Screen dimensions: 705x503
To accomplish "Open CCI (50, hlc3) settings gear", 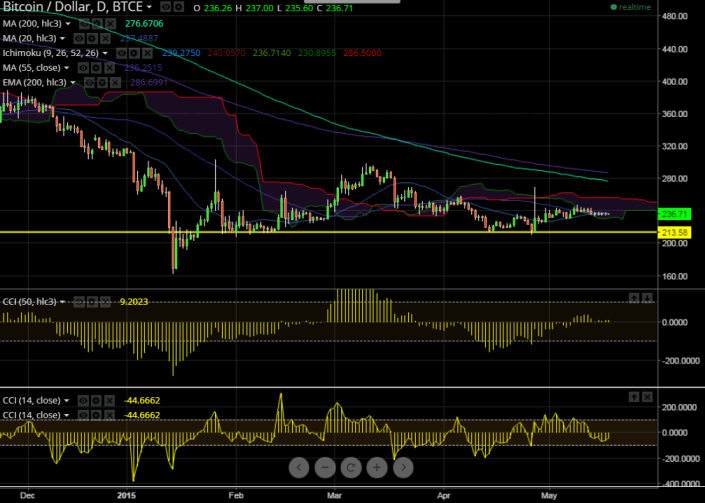I will click(92, 302).
